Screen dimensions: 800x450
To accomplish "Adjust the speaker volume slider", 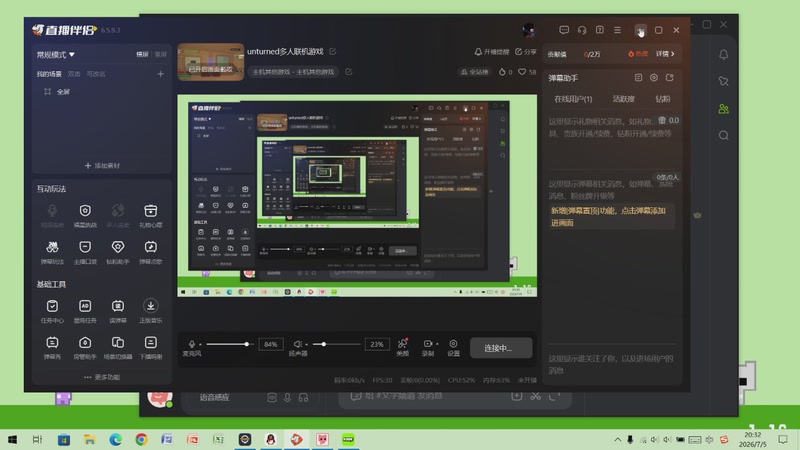I will (335, 344).
